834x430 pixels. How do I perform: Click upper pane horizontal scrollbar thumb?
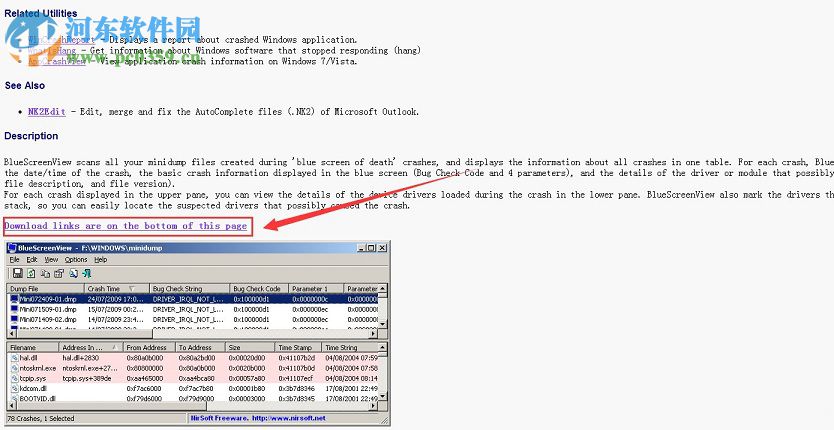click(x=85, y=333)
